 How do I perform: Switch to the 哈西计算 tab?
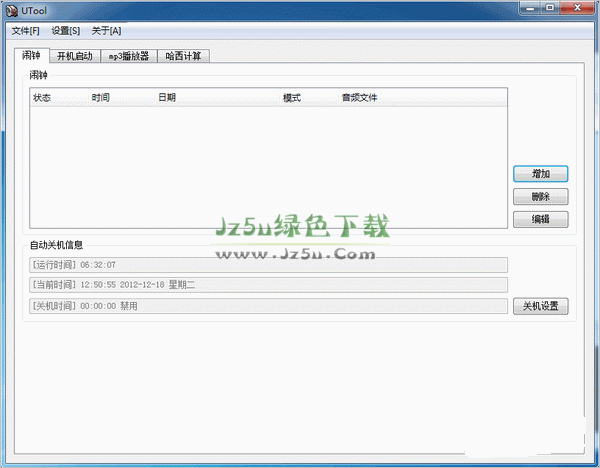click(183, 56)
